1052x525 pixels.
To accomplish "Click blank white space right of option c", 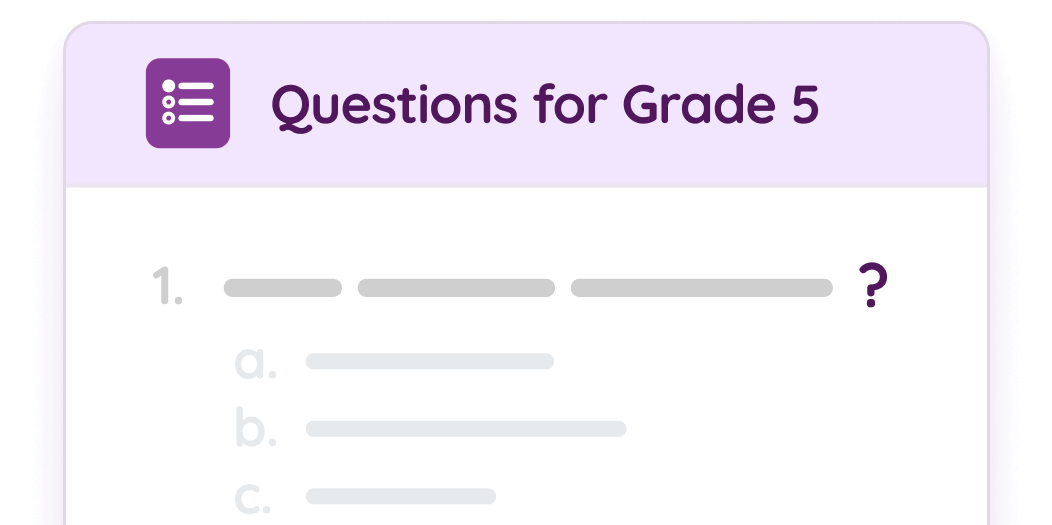I will (x=750, y=496).
